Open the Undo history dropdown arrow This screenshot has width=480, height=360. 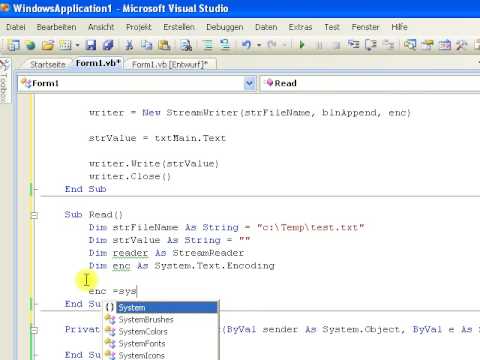click(259, 45)
